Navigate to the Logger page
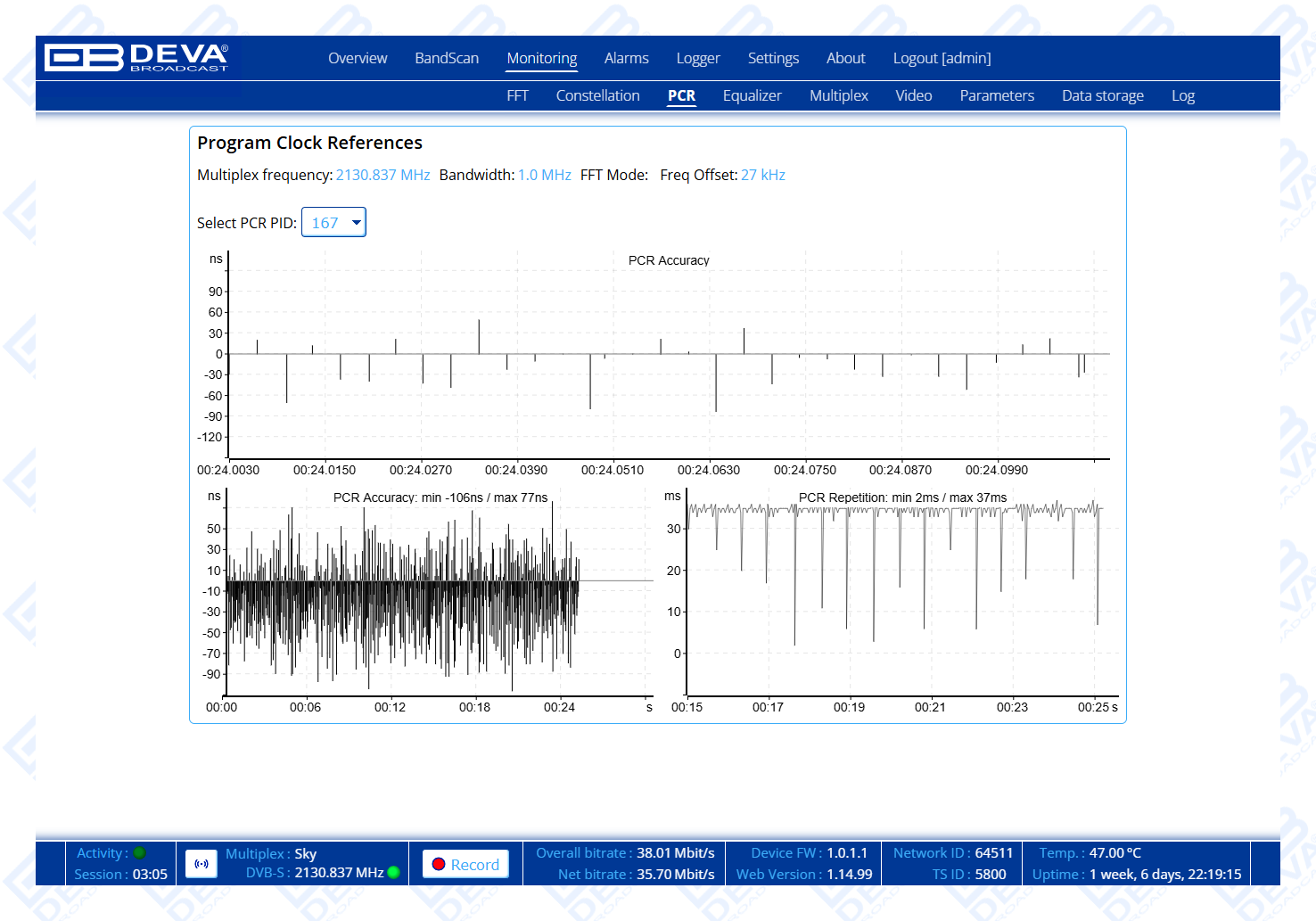The height and width of the screenshot is (921, 1316). (x=697, y=59)
